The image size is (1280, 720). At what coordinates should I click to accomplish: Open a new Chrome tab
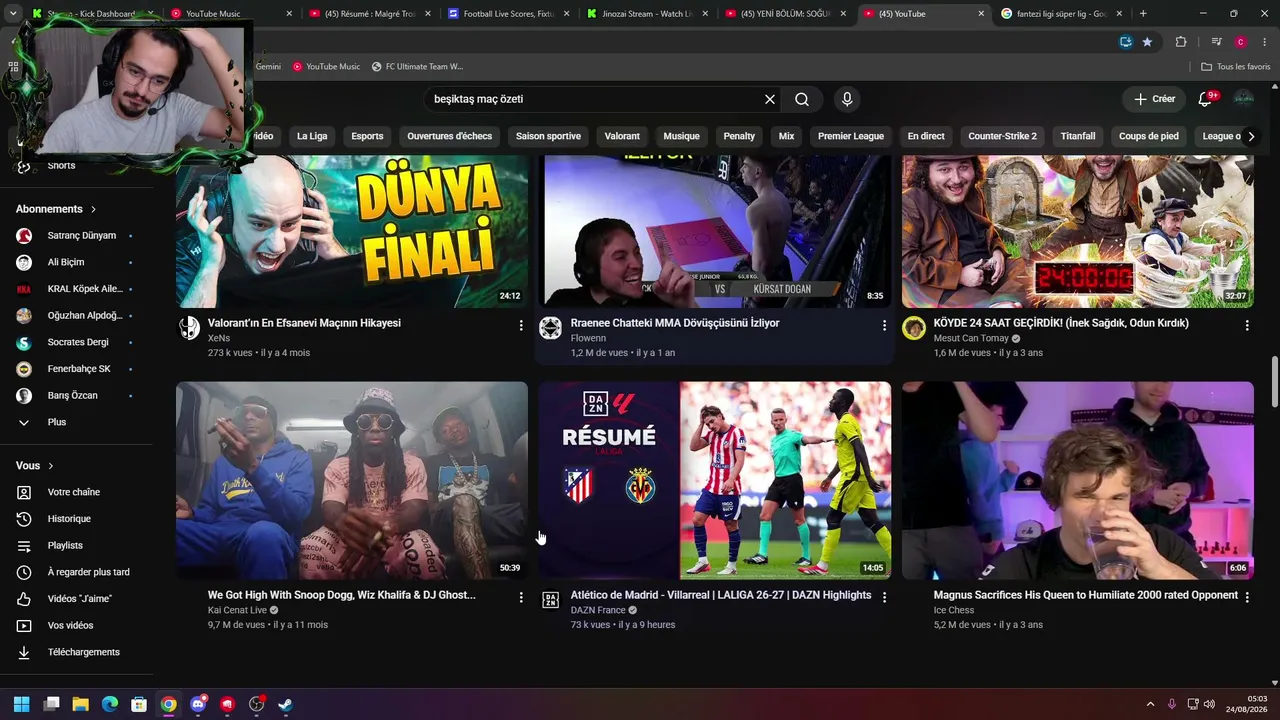pos(1143,14)
